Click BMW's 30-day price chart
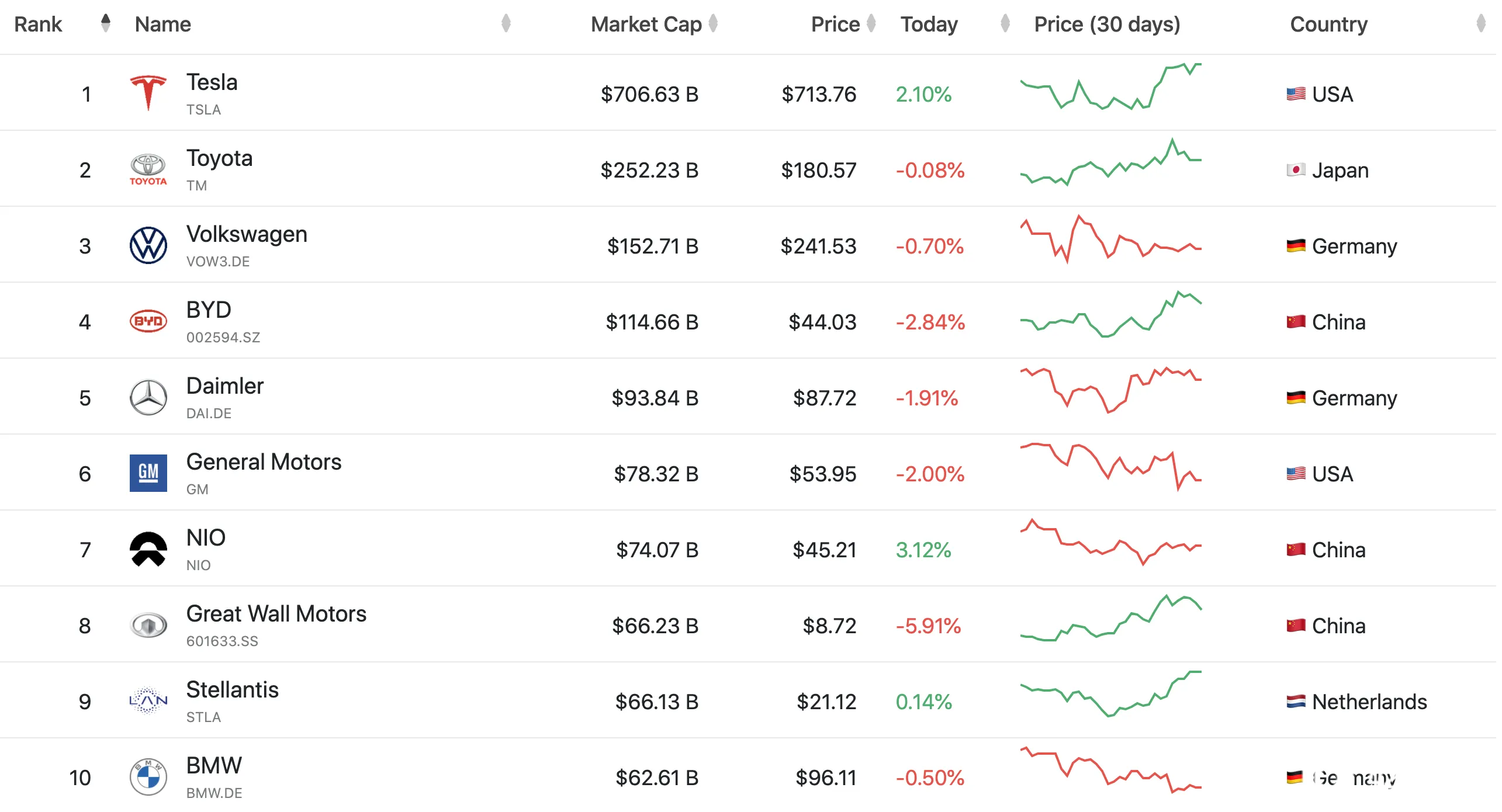 point(1111,769)
